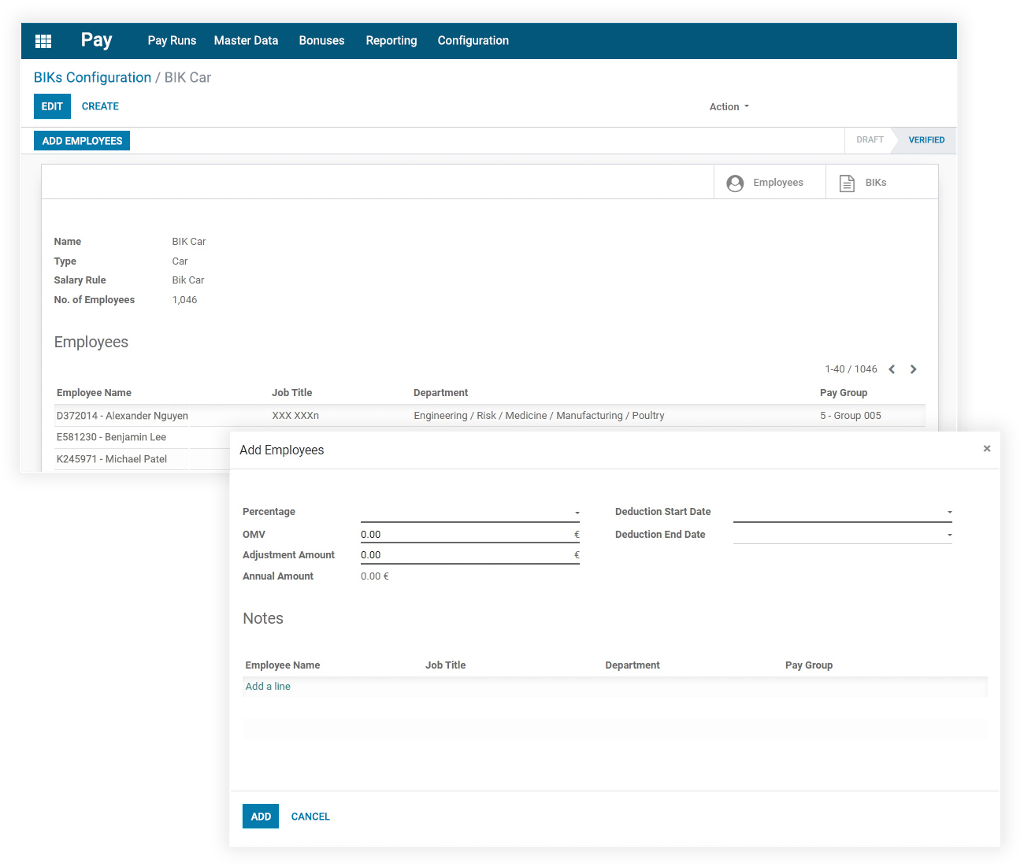
Task: Click the Adjustment Amount field
Action: [470, 555]
